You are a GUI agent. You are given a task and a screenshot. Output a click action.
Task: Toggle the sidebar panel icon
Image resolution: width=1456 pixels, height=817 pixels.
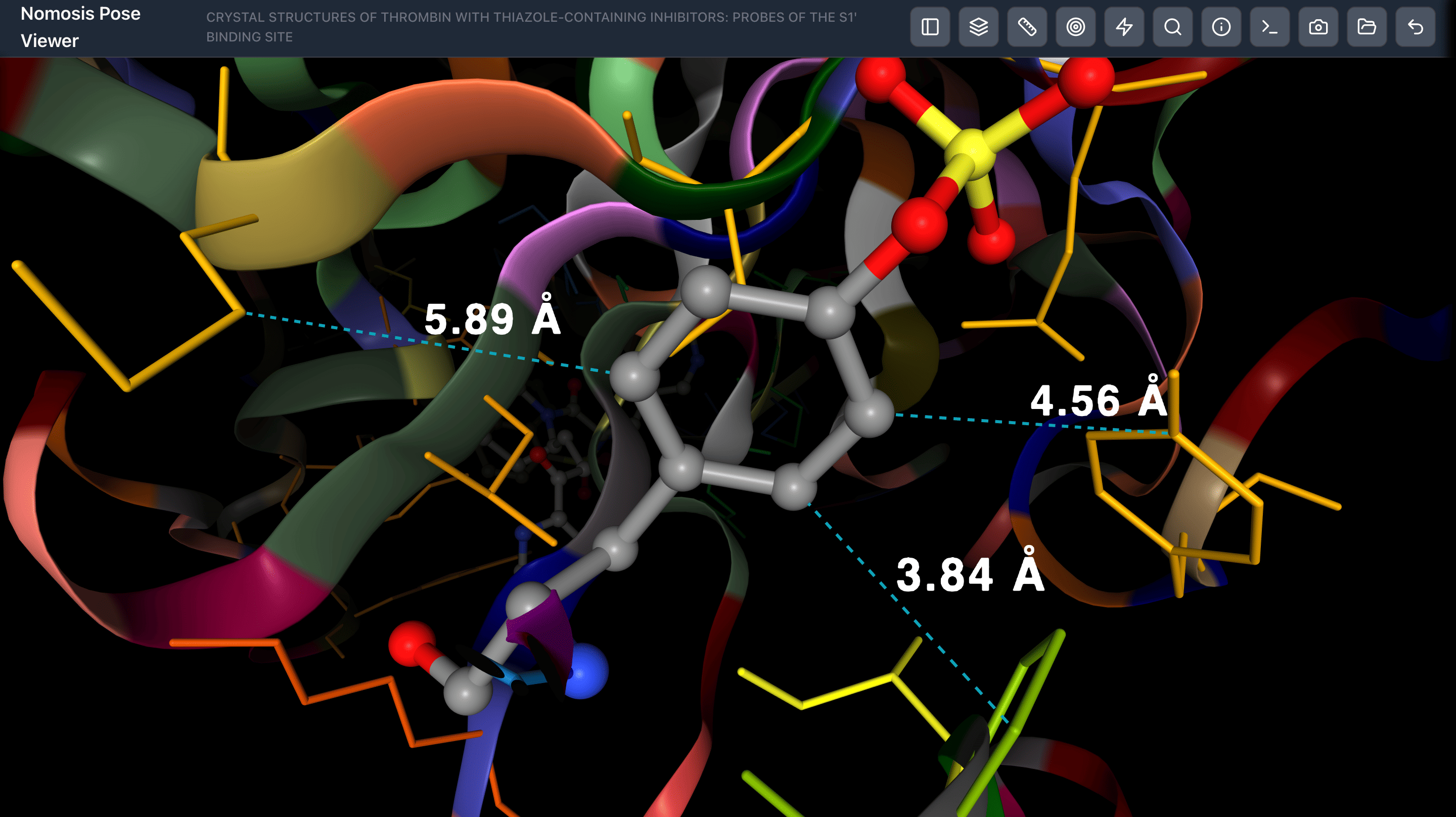click(x=930, y=27)
